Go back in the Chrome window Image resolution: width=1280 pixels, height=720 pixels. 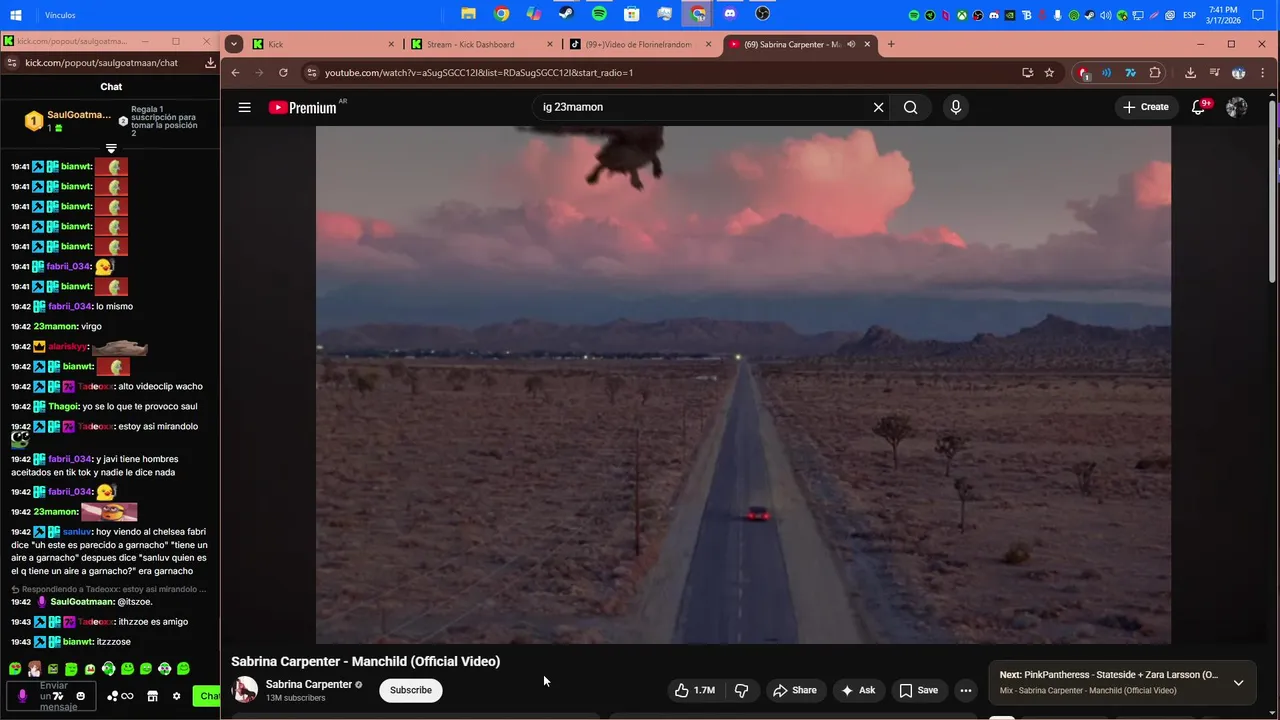pos(235,72)
